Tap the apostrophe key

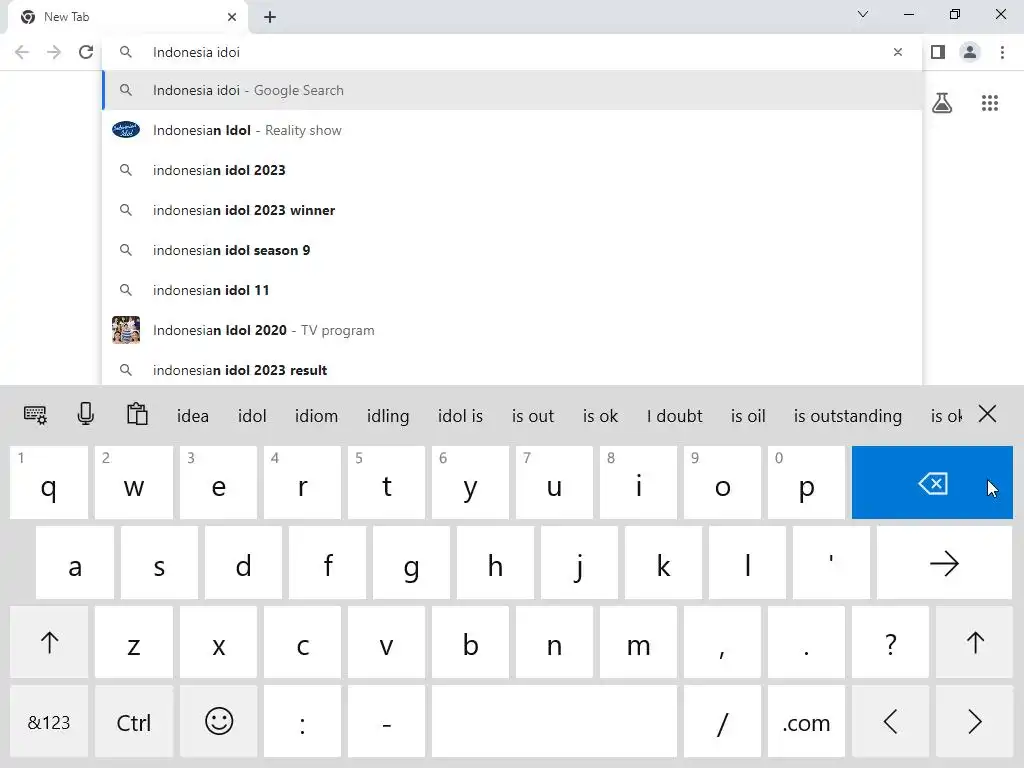[x=831, y=563]
